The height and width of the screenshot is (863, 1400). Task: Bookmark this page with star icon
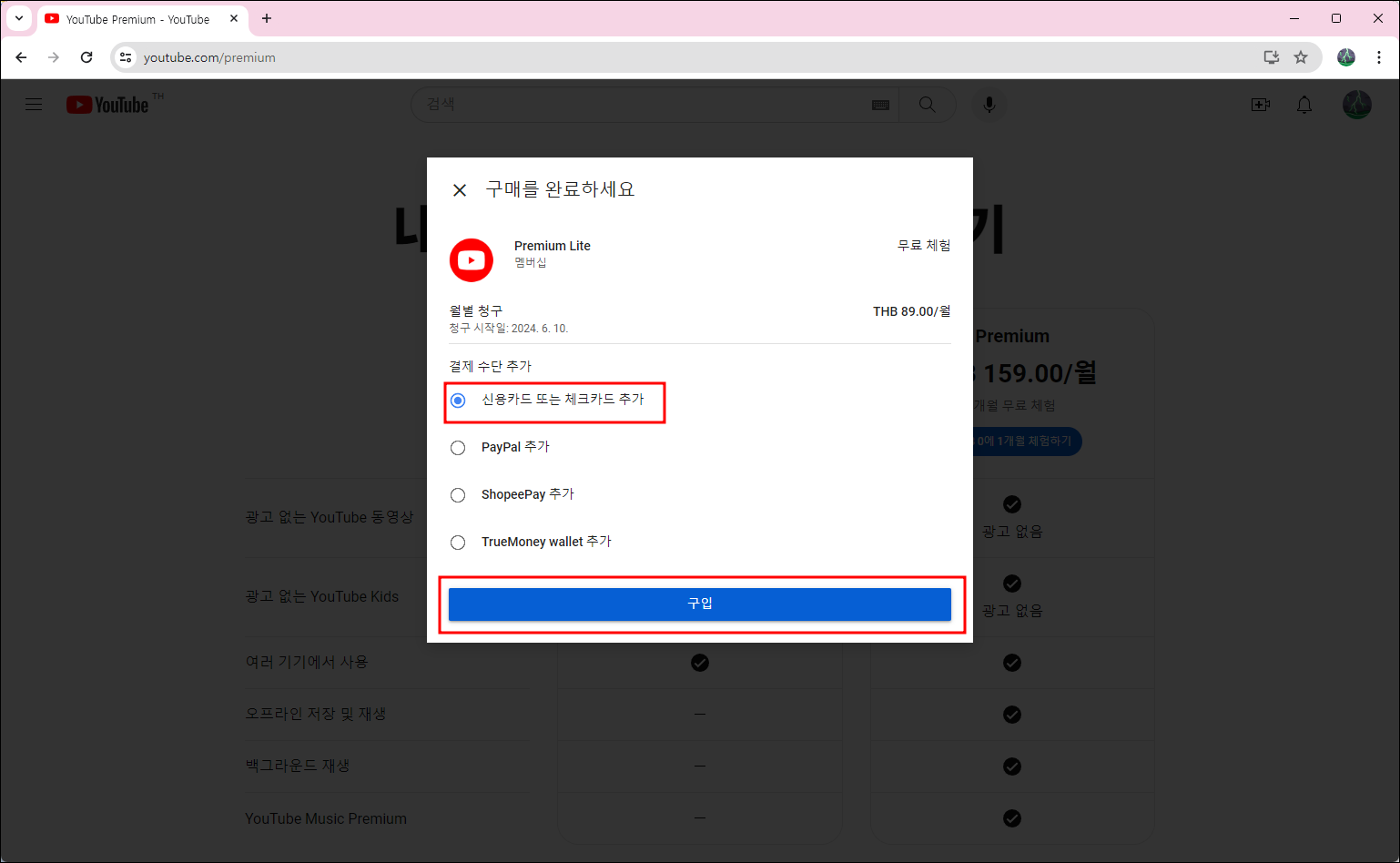(1301, 57)
